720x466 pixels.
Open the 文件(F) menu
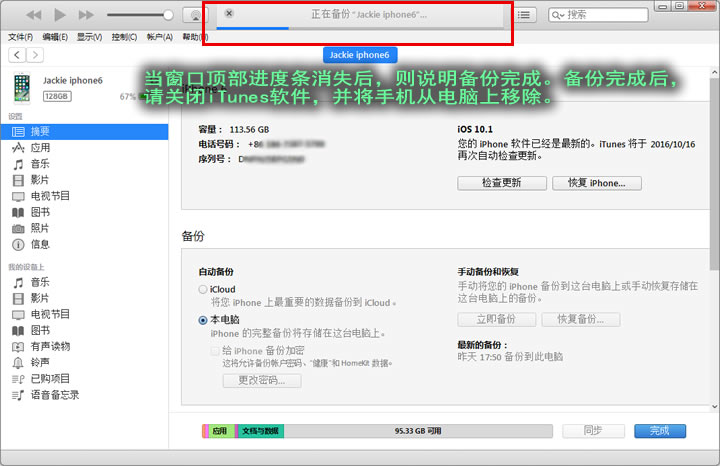pyautogui.click(x=20, y=37)
